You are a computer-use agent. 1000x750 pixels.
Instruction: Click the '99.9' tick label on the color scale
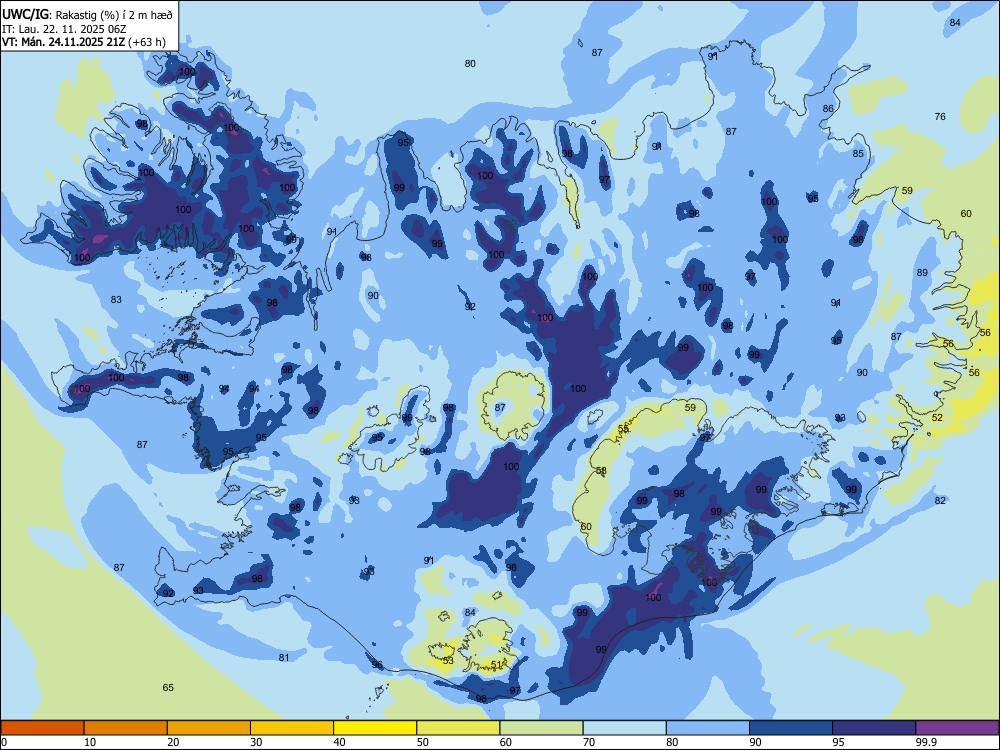(x=926, y=742)
